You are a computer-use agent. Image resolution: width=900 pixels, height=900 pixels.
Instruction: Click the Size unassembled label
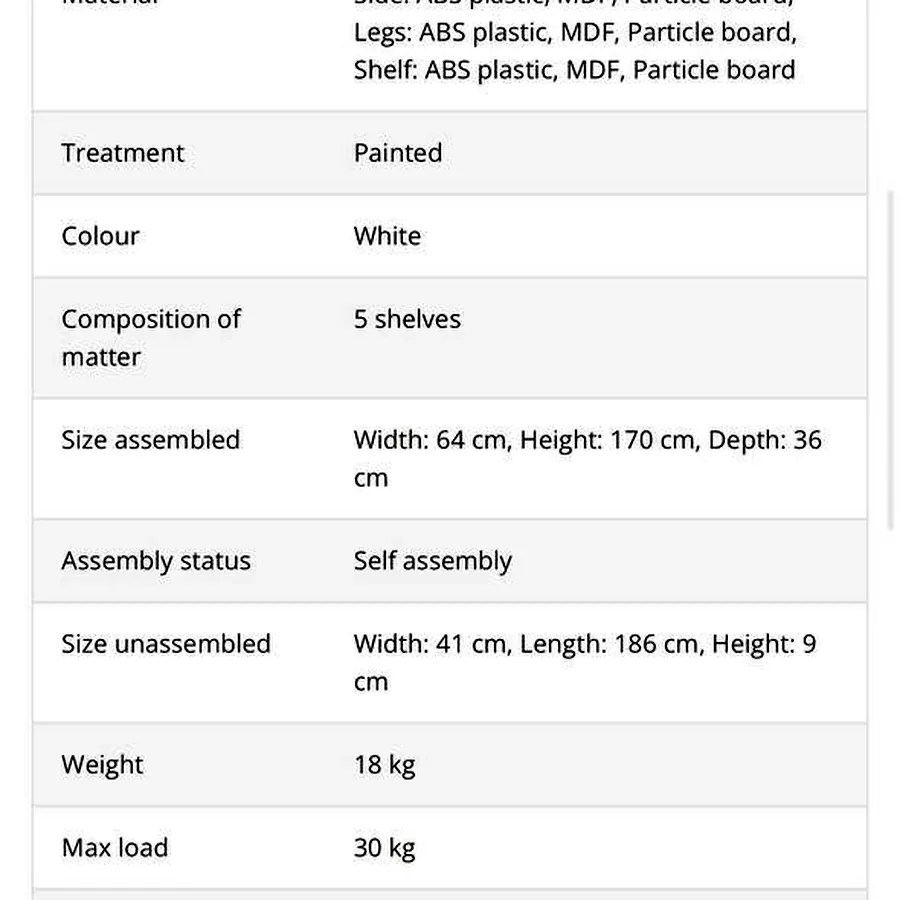(166, 644)
